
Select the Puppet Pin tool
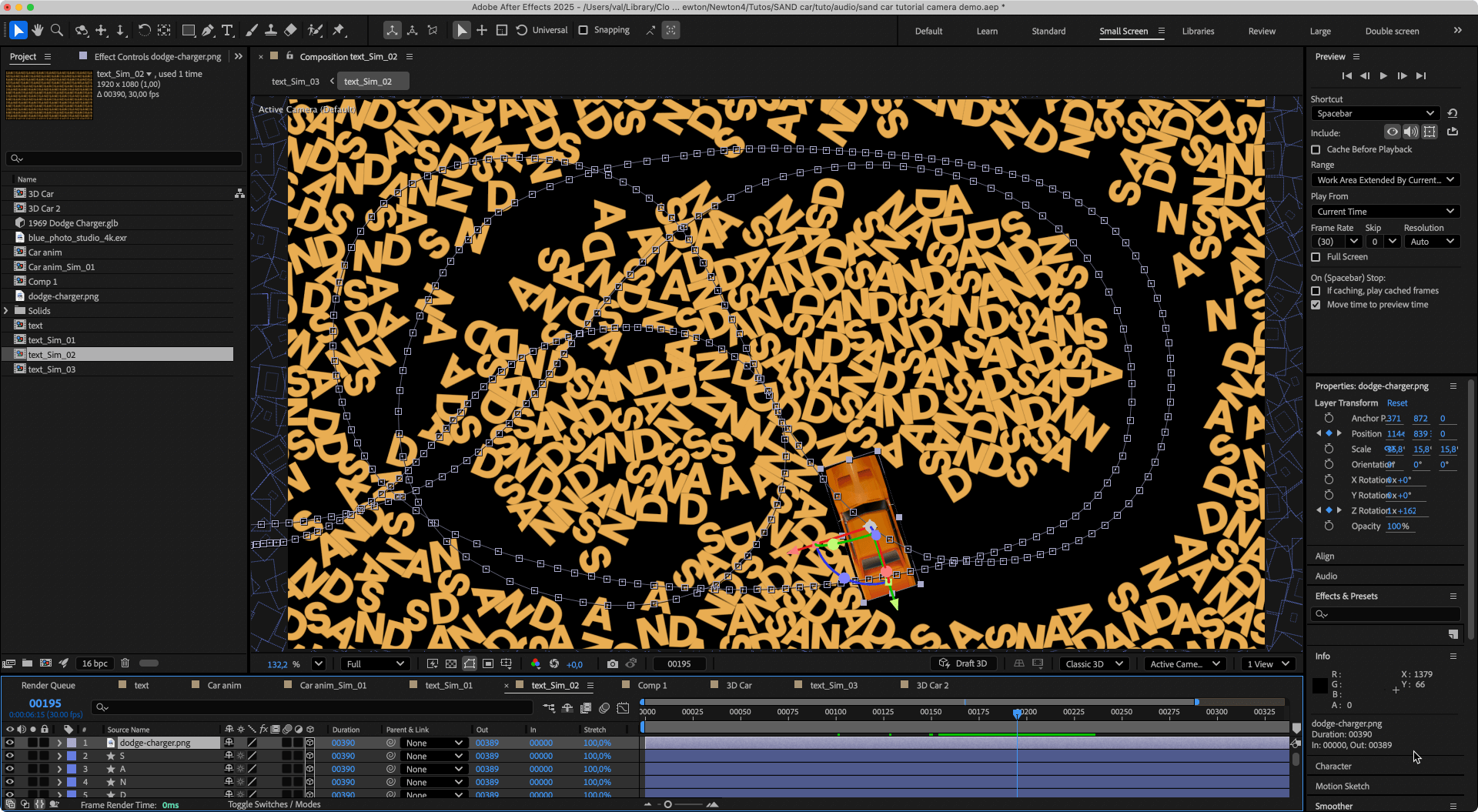click(339, 31)
